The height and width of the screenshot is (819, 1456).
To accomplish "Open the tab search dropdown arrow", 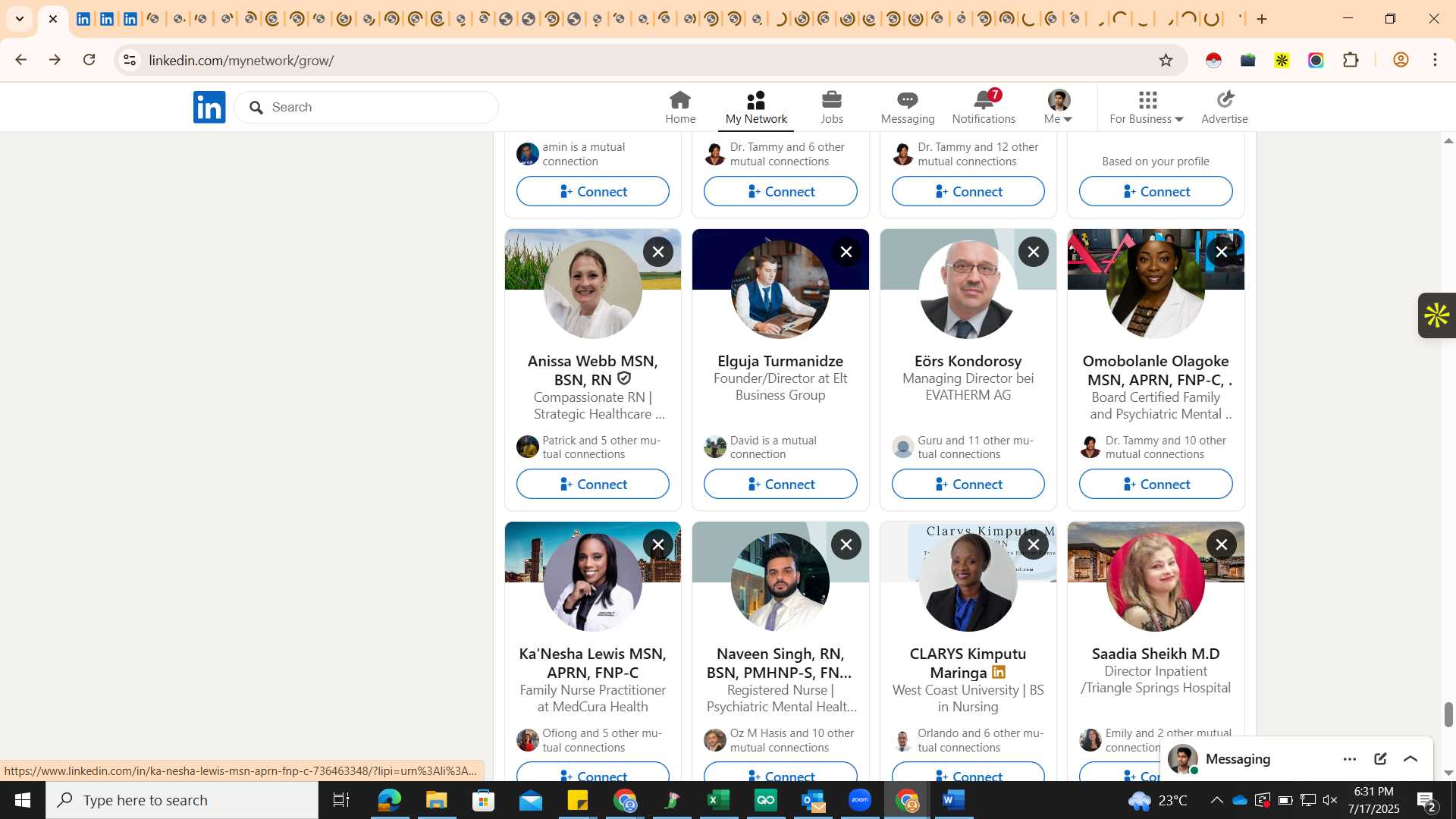I will click(x=20, y=19).
